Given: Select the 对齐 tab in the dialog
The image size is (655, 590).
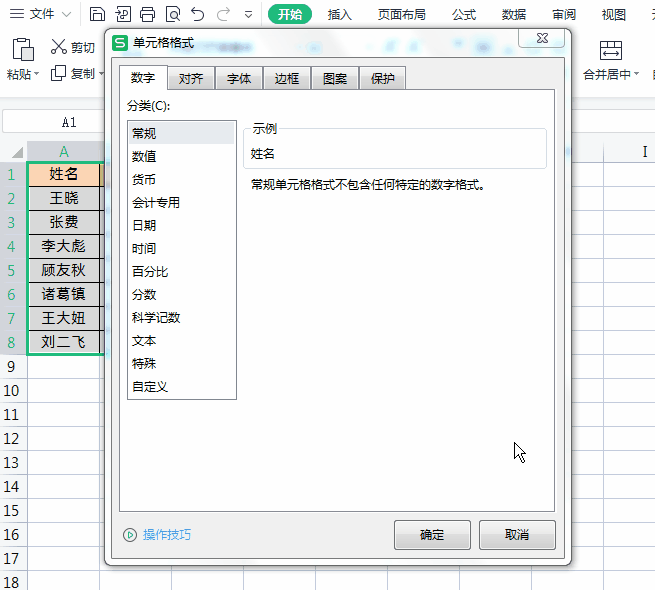Looking at the screenshot, I should [x=191, y=78].
